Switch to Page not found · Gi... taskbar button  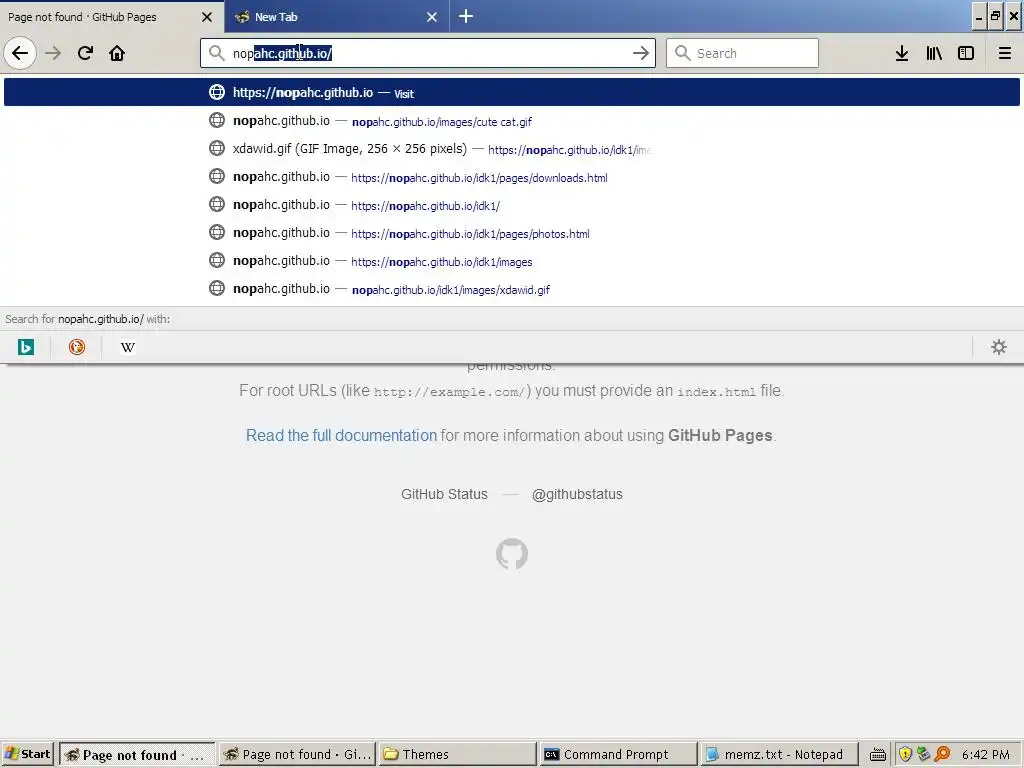pyautogui.click(x=297, y=754)
